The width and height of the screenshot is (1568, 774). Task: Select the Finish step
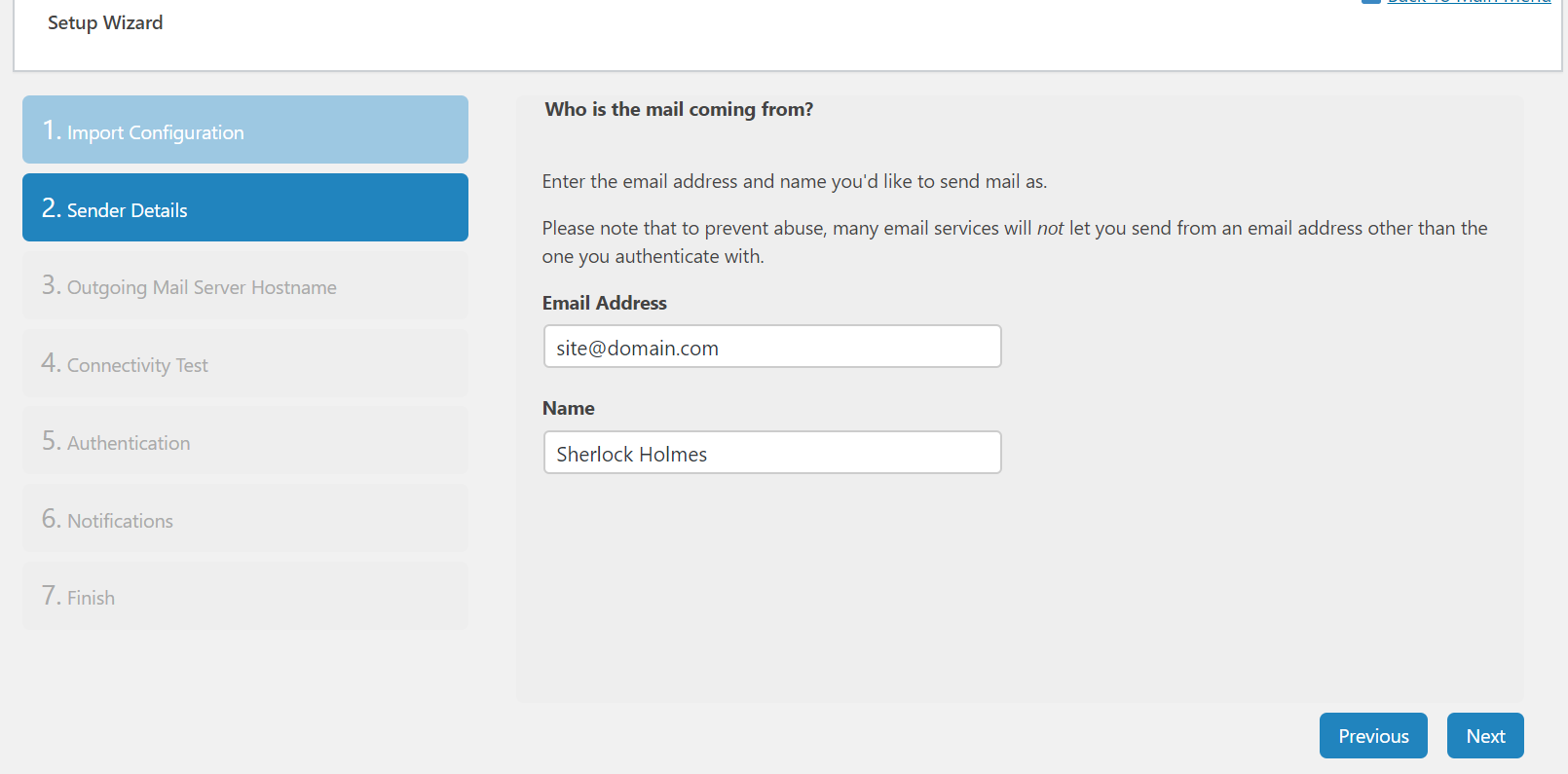[x=244, y=597]
